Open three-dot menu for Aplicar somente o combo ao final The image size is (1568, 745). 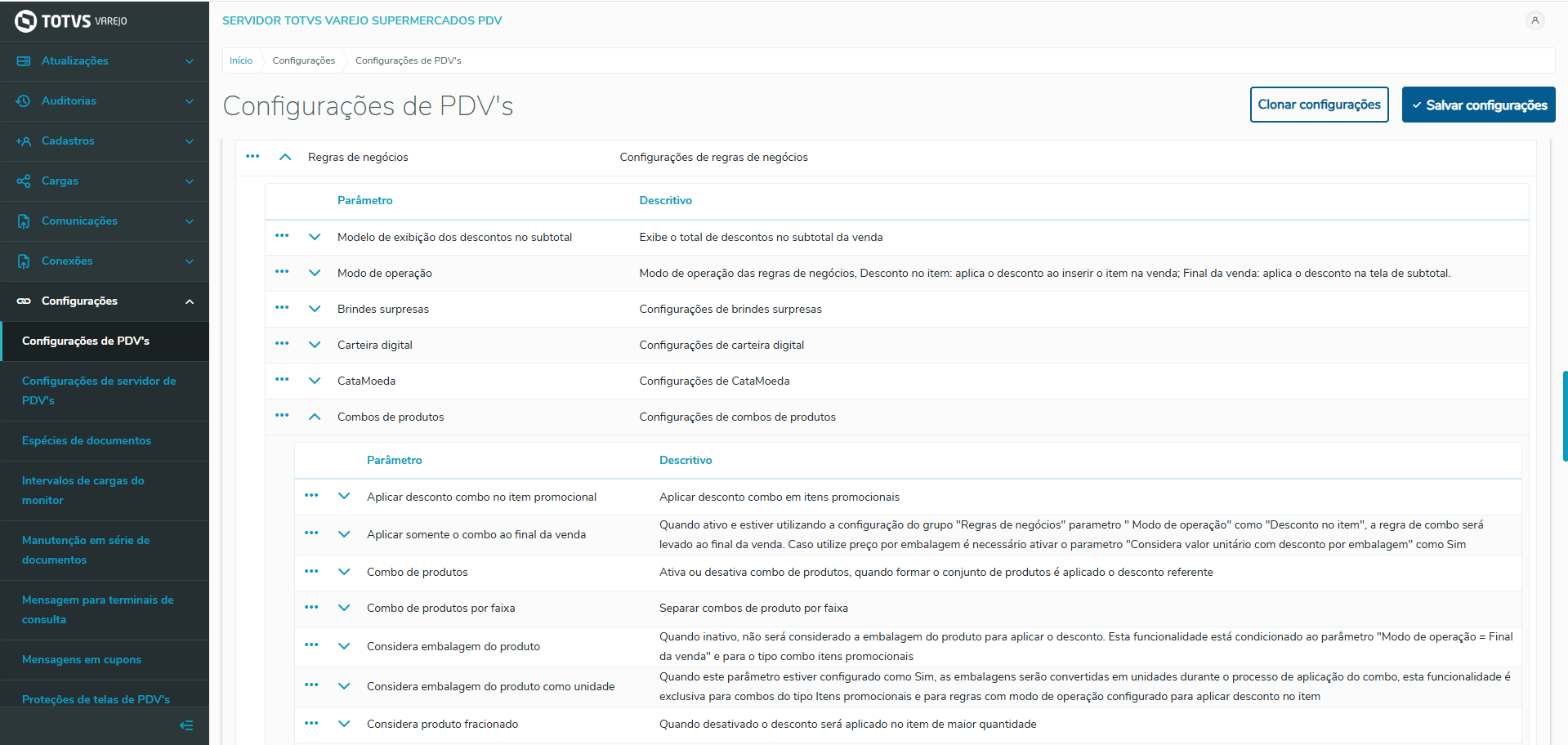(311, 533)
